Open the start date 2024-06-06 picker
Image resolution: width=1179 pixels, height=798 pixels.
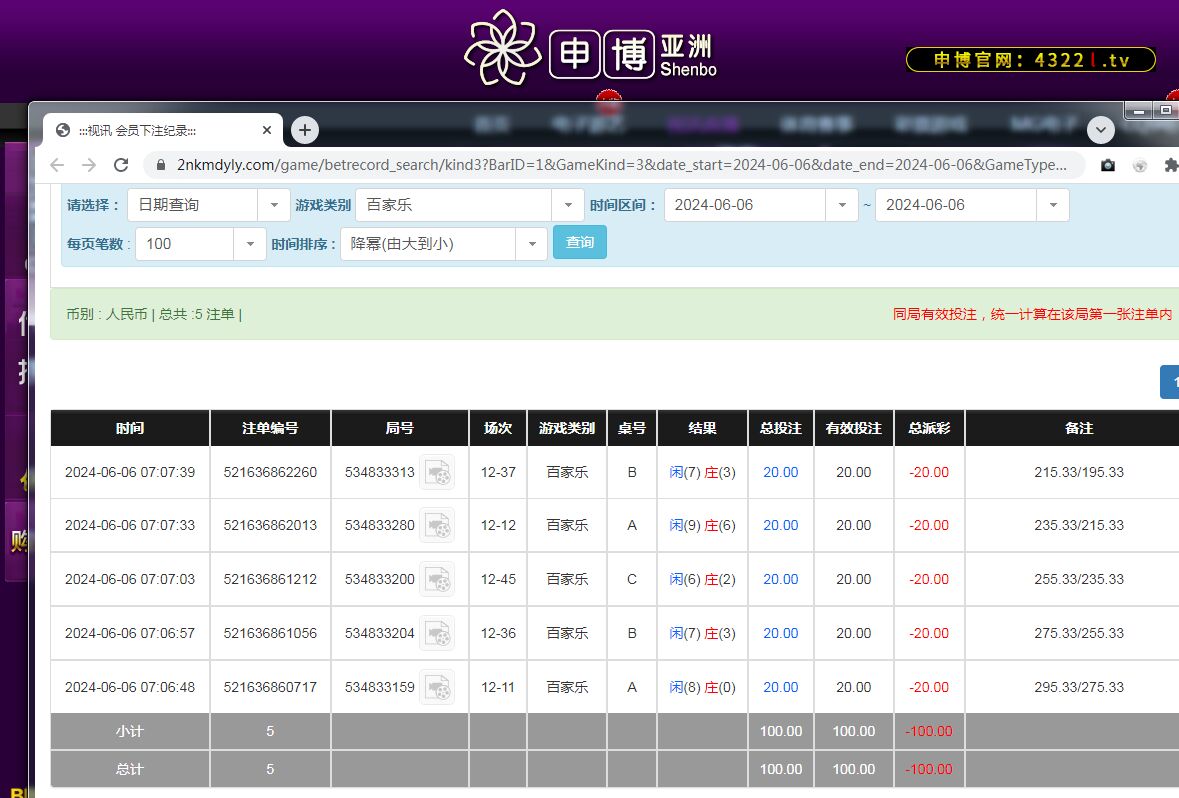[x=760, y=205]
